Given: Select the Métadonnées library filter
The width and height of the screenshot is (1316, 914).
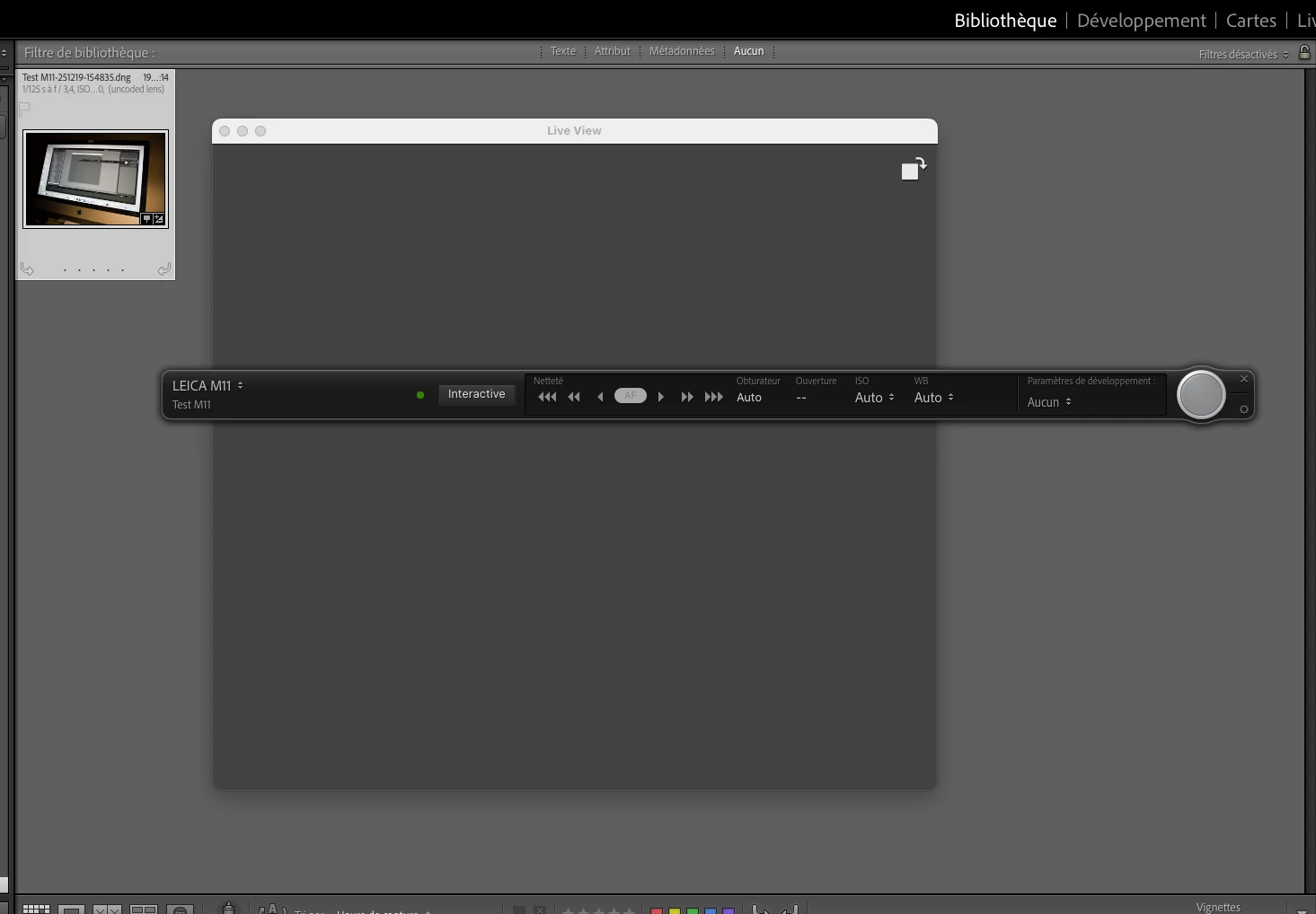Looking at the screenshot, I should [682, 51].
